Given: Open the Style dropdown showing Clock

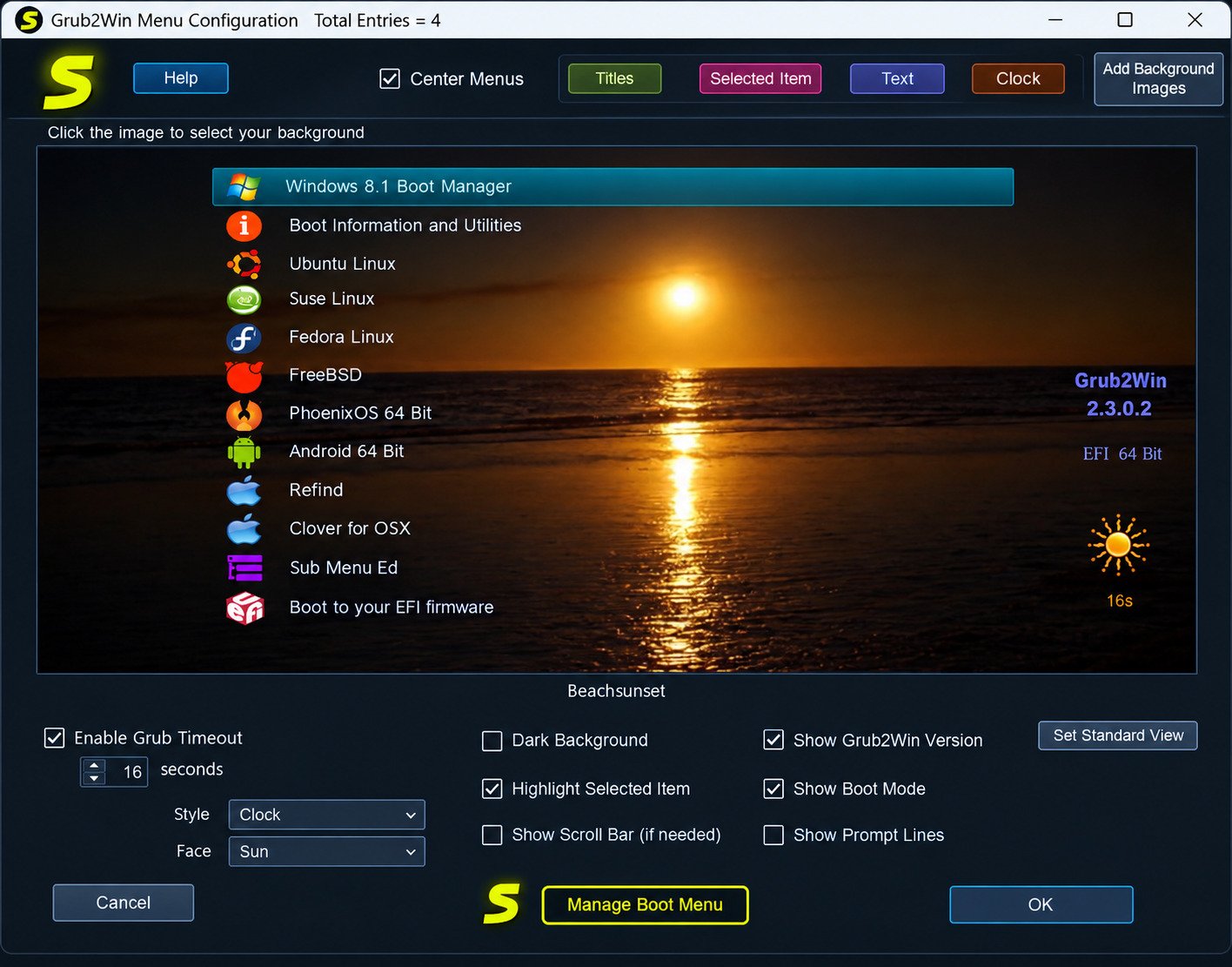Looking at the screenshot, I should (326, 815).
